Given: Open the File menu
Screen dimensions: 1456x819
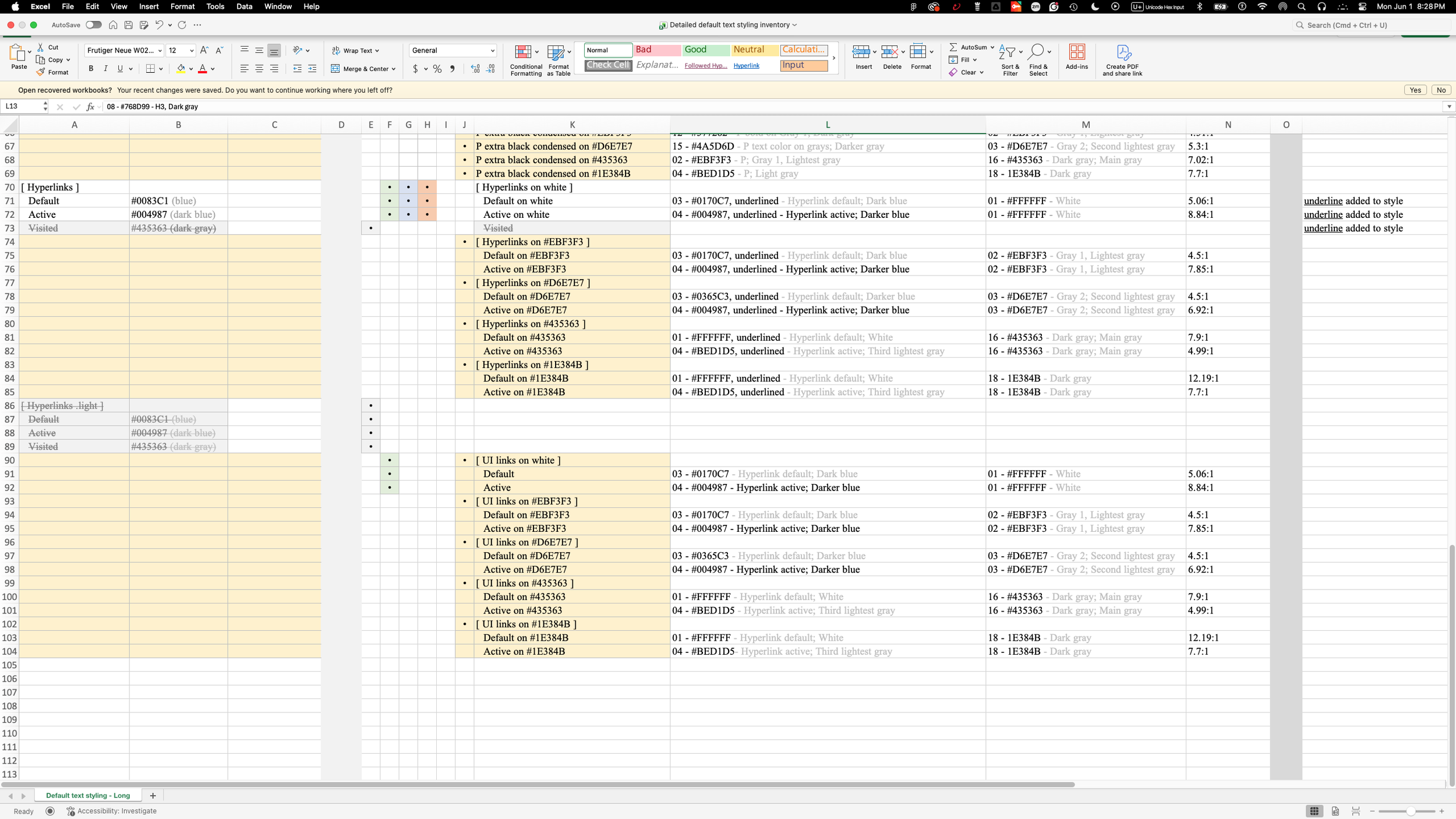Looking at the screenshot, I should [68, 6].
